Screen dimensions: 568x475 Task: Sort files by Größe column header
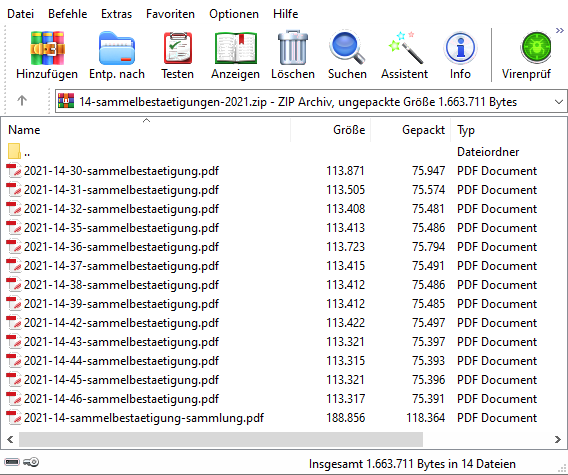330,130
